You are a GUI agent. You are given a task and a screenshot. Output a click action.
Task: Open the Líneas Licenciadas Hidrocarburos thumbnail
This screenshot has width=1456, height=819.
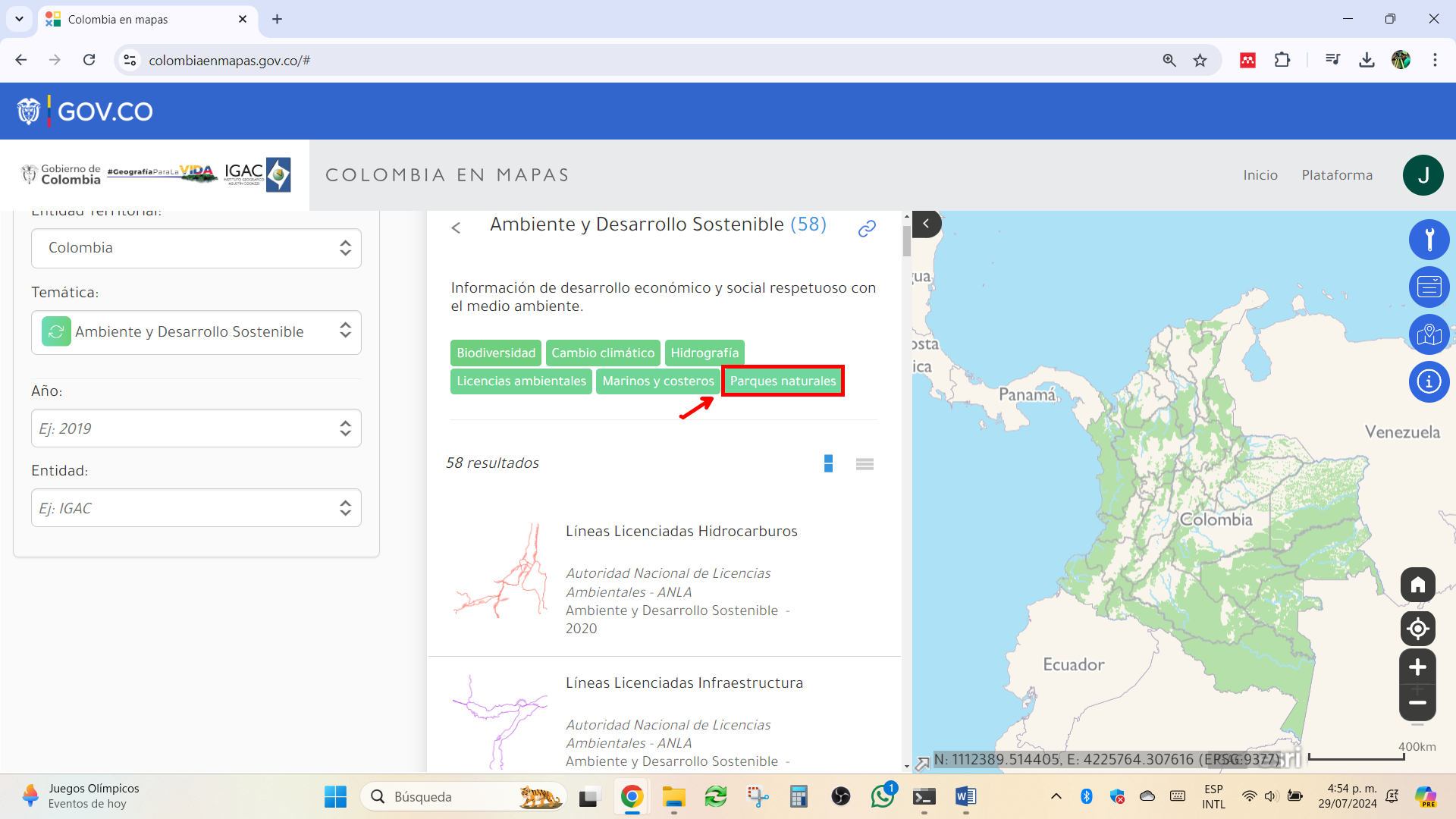[500, 571]
